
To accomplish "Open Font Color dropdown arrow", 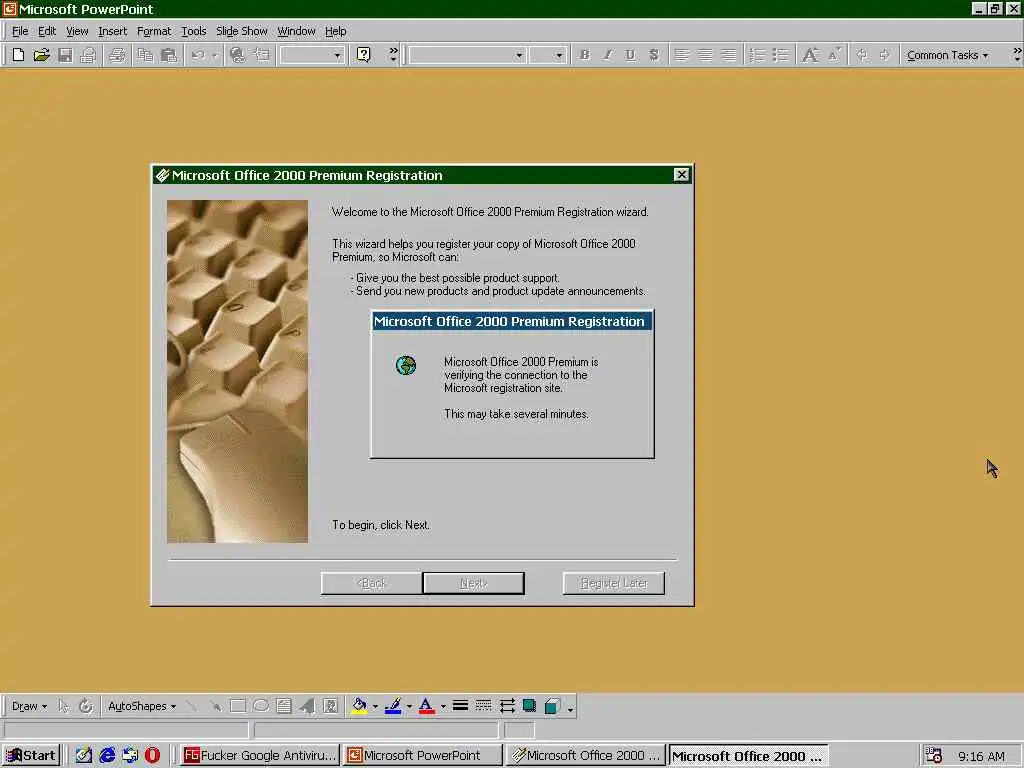I will pyautogui.click(x=443, y=706).
